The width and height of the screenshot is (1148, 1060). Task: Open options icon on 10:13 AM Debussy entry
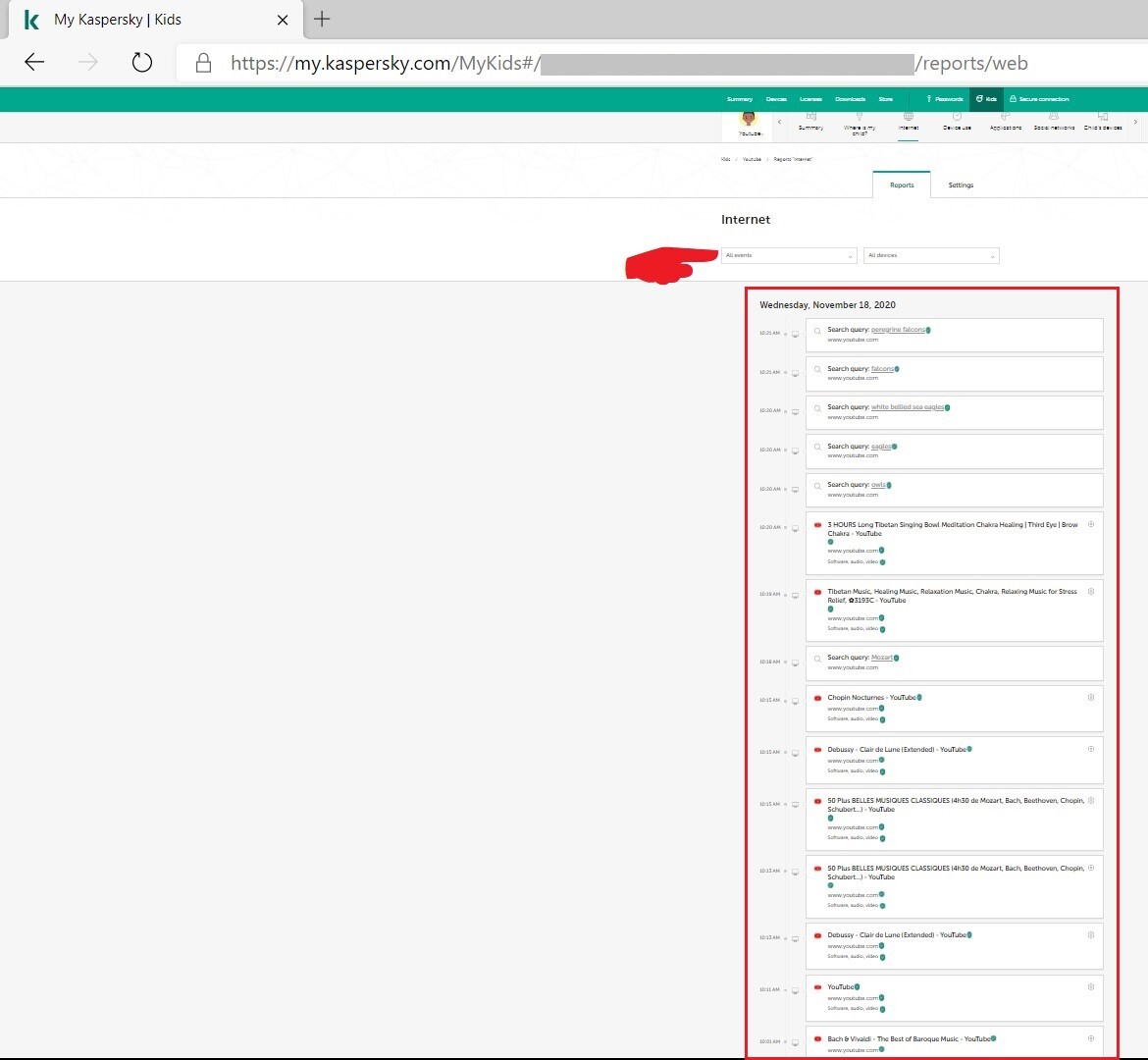[x=1091, y=934]
